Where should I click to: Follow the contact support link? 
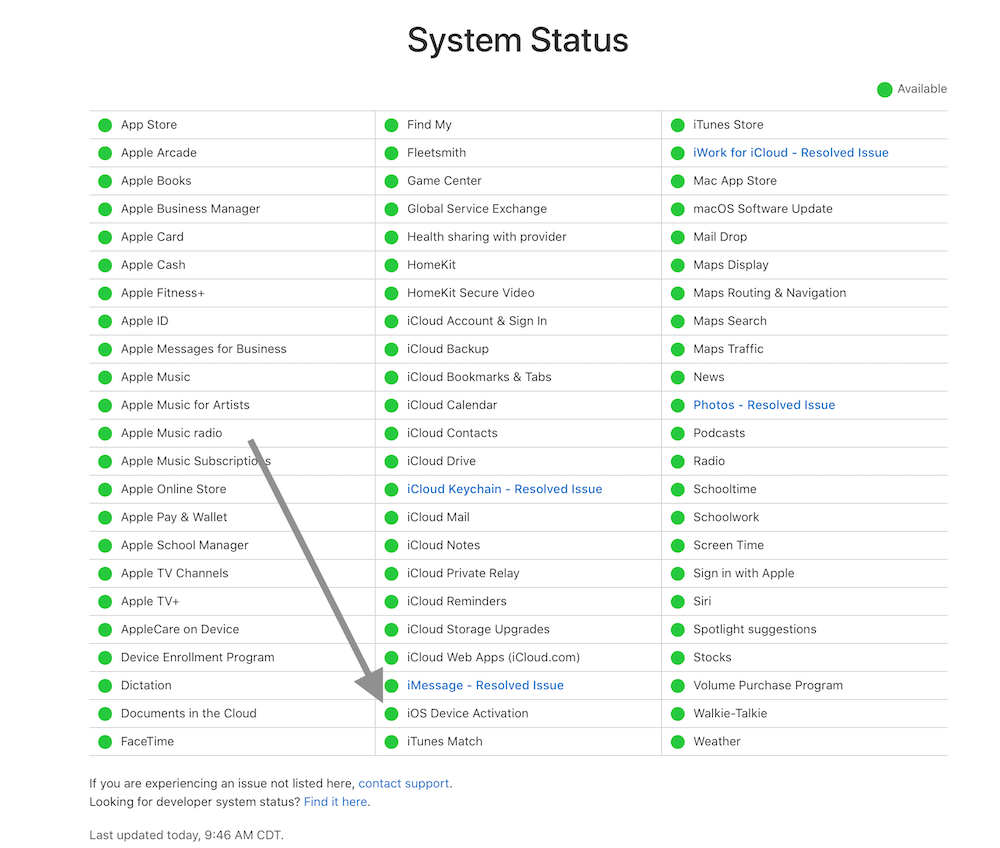(x=404, y=783)
